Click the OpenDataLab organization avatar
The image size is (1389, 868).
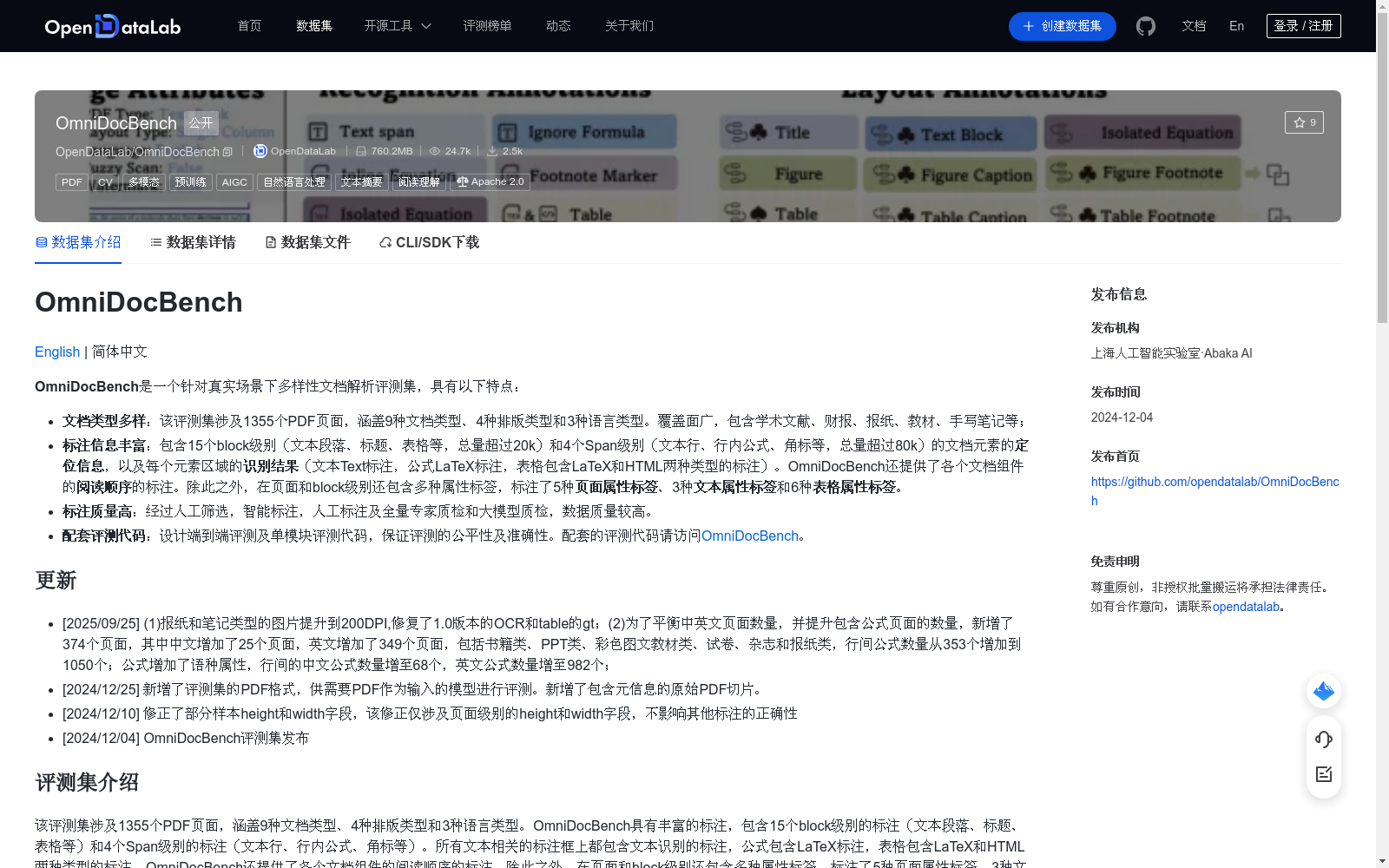point(260,151)
